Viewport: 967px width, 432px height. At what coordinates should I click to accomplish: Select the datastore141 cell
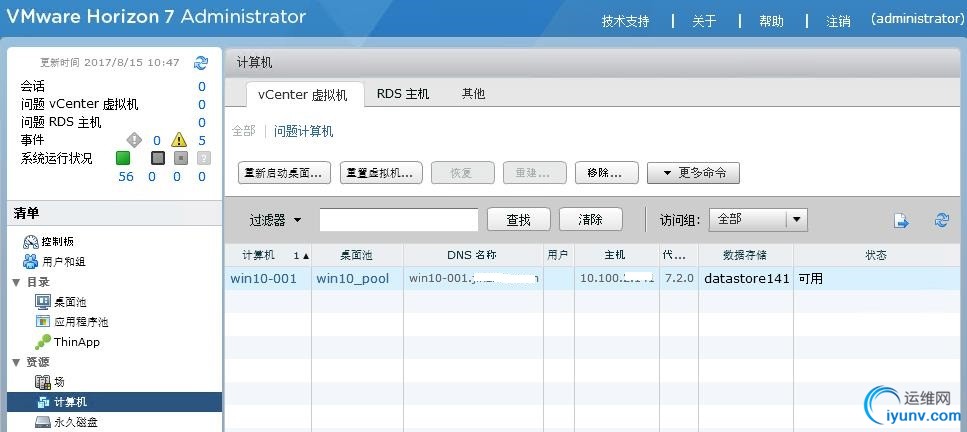(747, 278)
